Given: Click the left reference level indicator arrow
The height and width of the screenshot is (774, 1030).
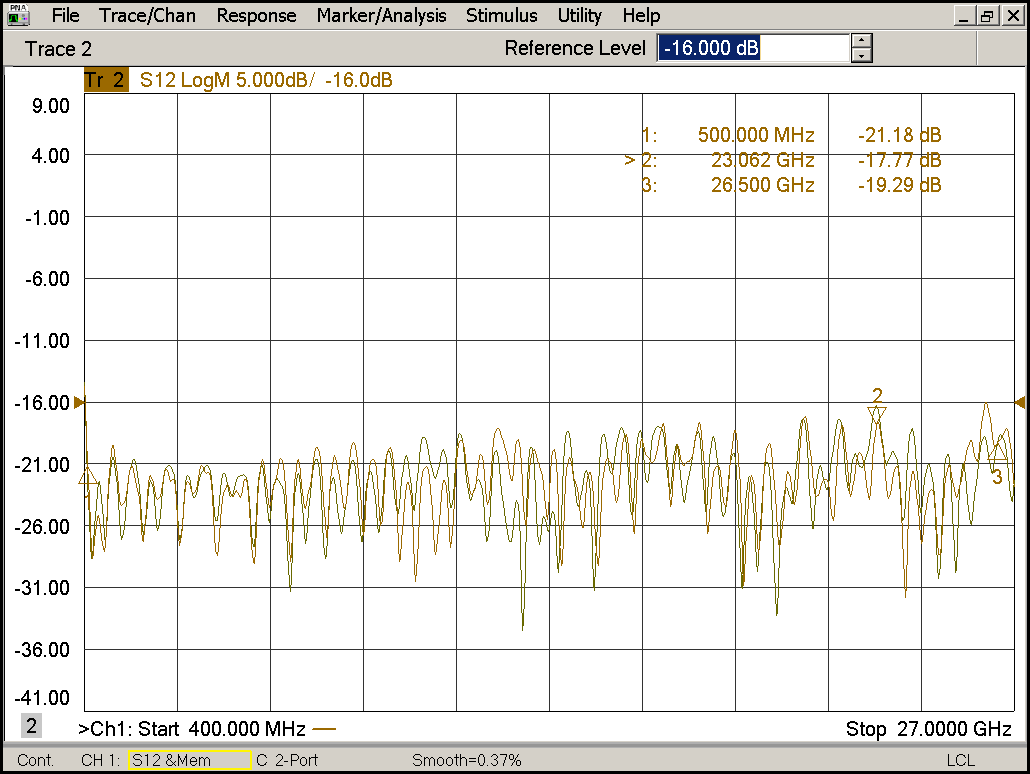Looking at the screenshot, I should 79,402.
